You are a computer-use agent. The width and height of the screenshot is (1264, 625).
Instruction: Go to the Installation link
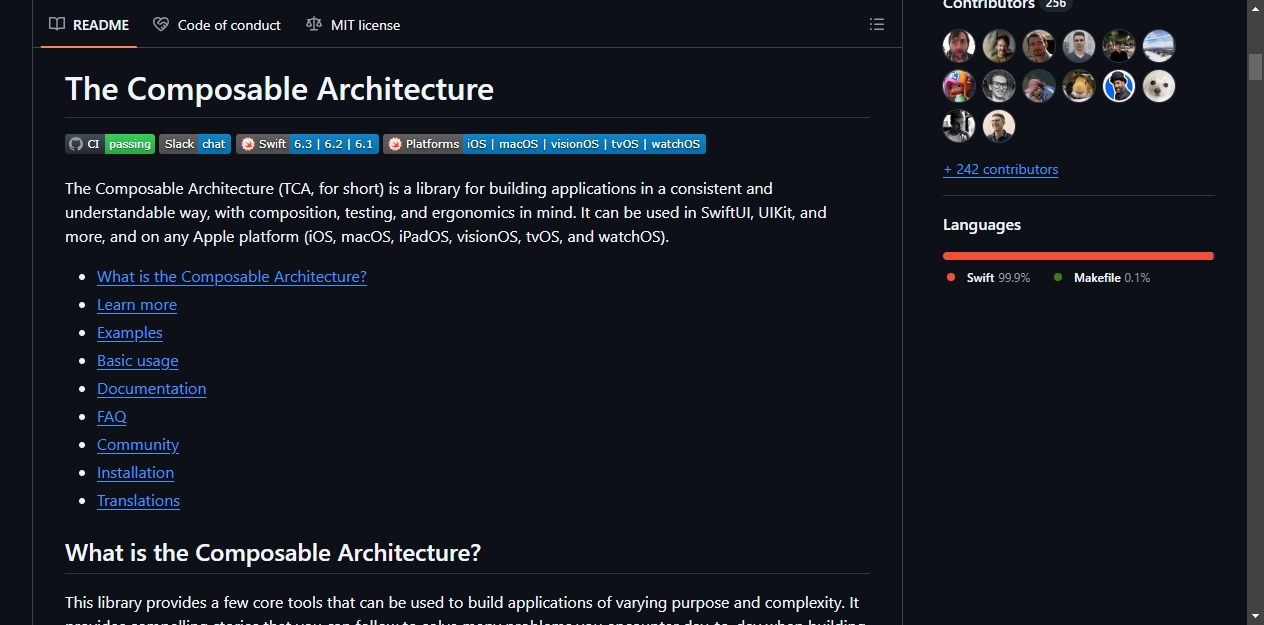pos(136,473)
